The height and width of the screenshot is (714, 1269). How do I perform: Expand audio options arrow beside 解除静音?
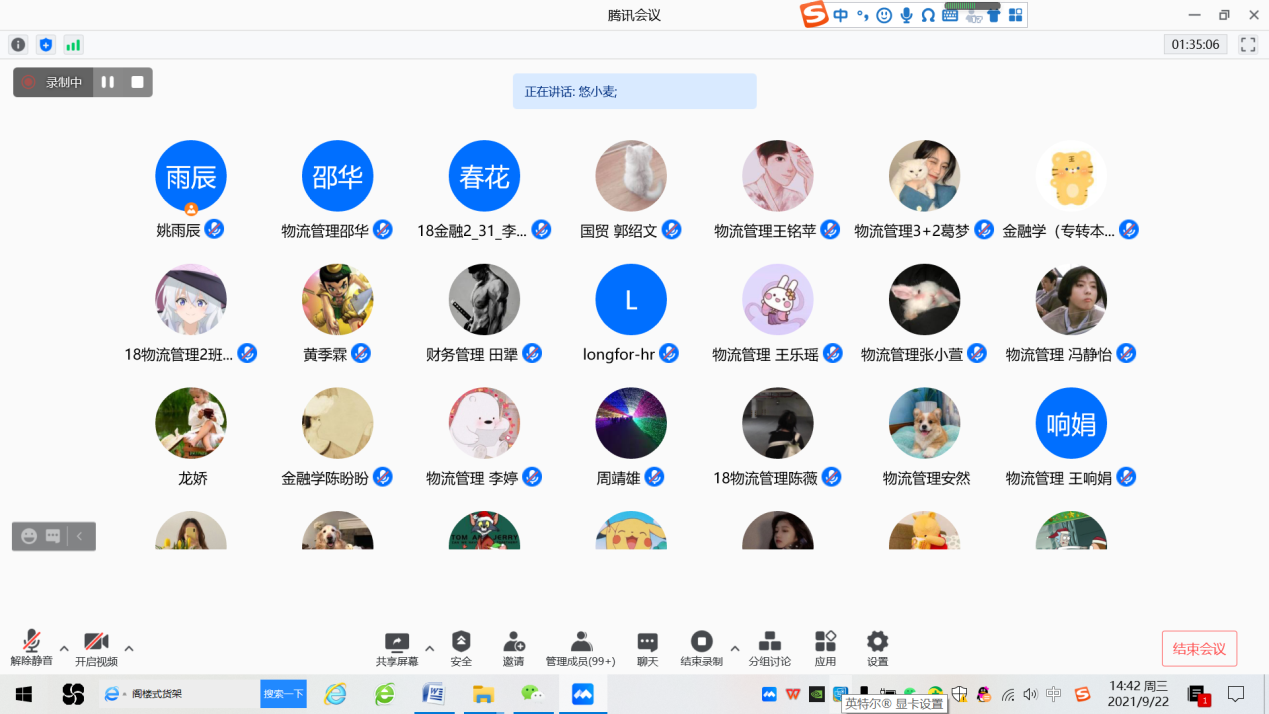[x=64, y=648]
